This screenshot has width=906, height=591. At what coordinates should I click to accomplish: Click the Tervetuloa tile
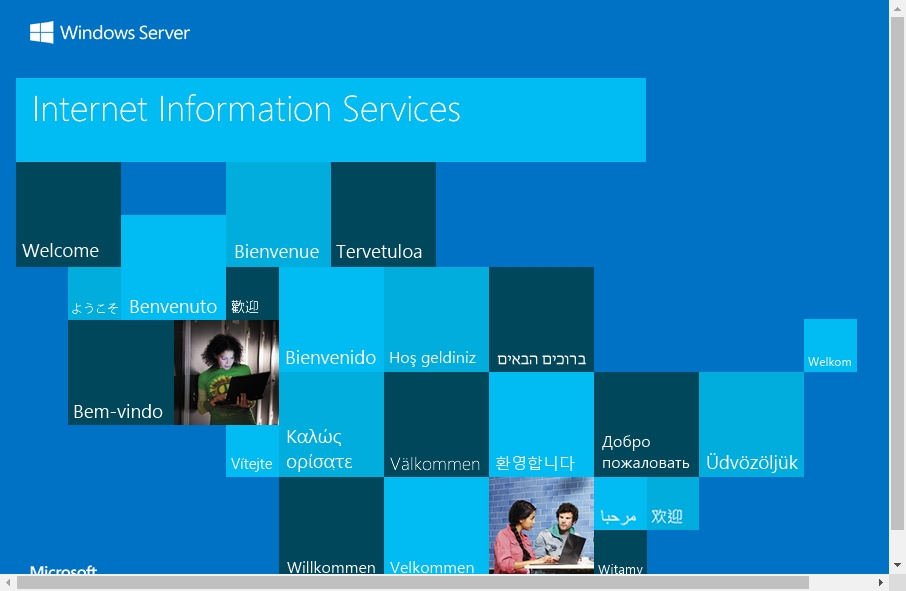[x=383, y=214]
